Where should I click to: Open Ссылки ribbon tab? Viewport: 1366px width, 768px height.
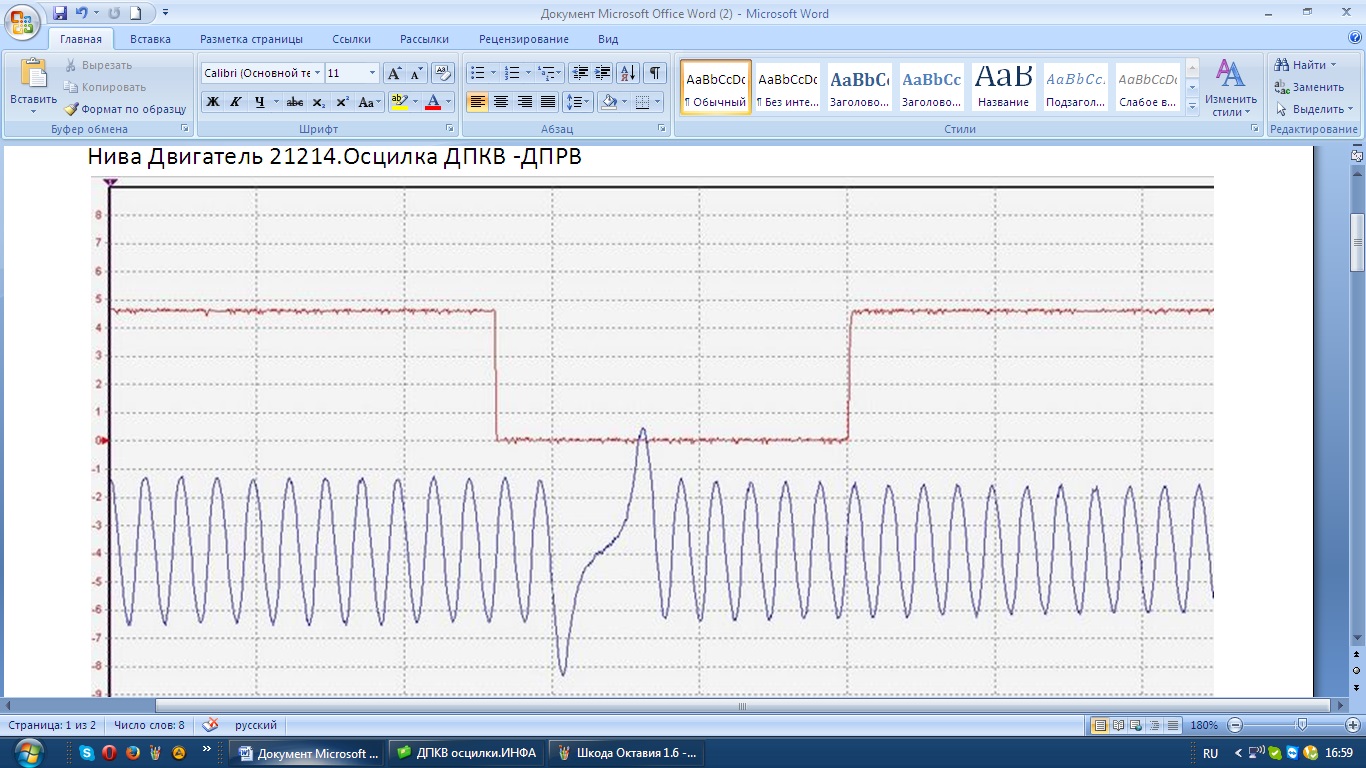pos(351,39)
